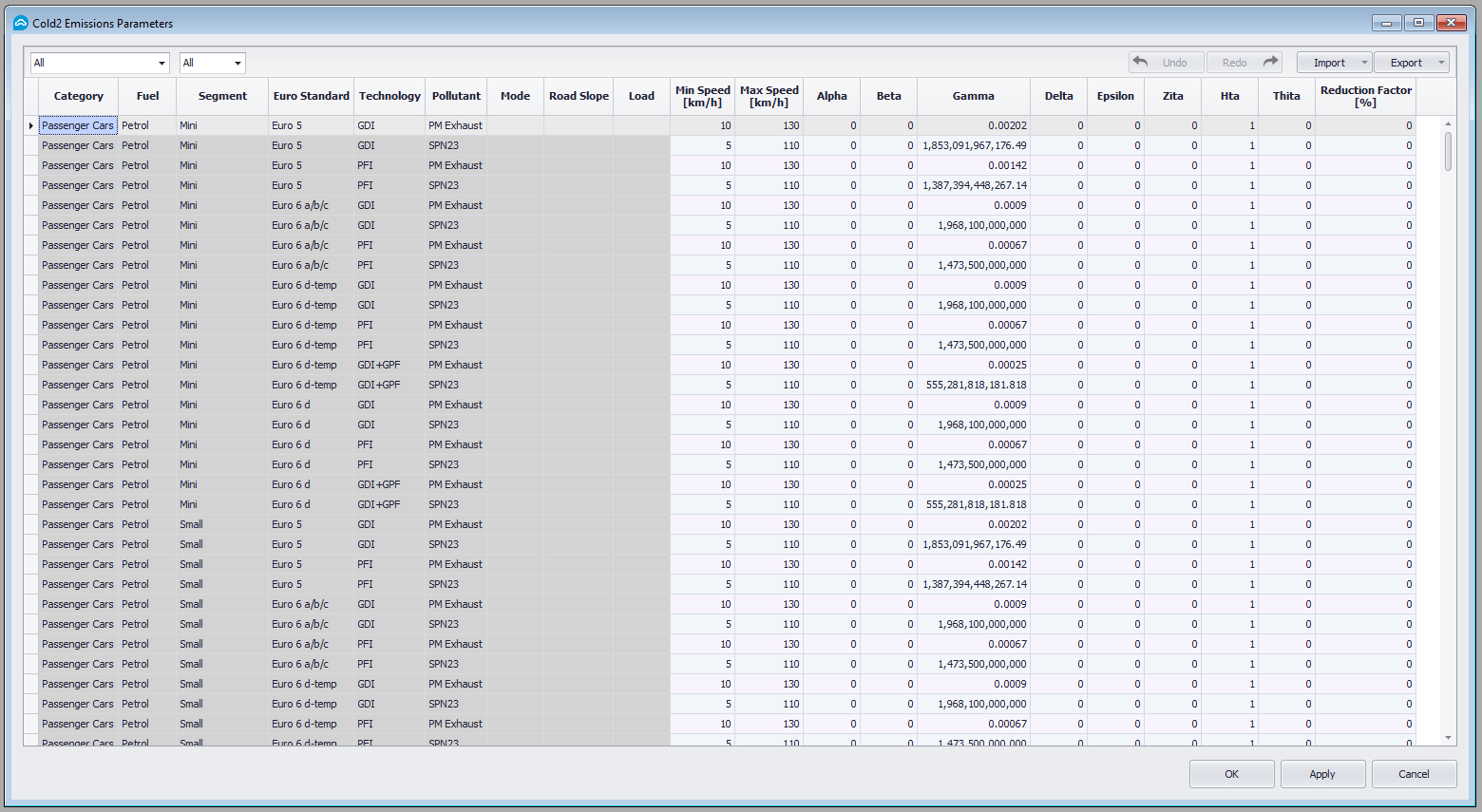The width and height of the screenshot is (1482, 812).
Task: Click the Reduction Factor column header
Action: point(1365,96)
